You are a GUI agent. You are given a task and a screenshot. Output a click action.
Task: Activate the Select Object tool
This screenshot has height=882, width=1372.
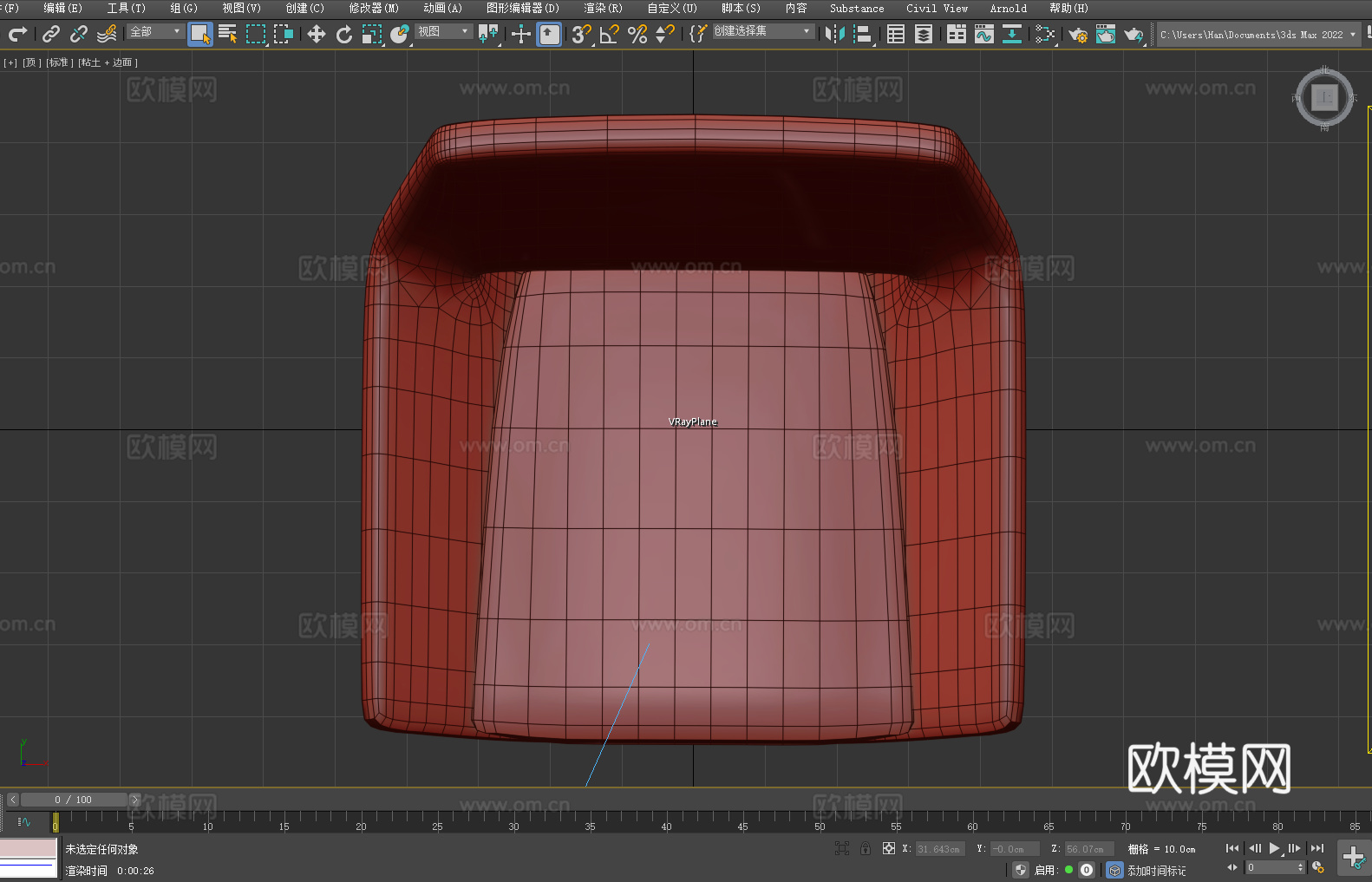click(x=200, y=34)
